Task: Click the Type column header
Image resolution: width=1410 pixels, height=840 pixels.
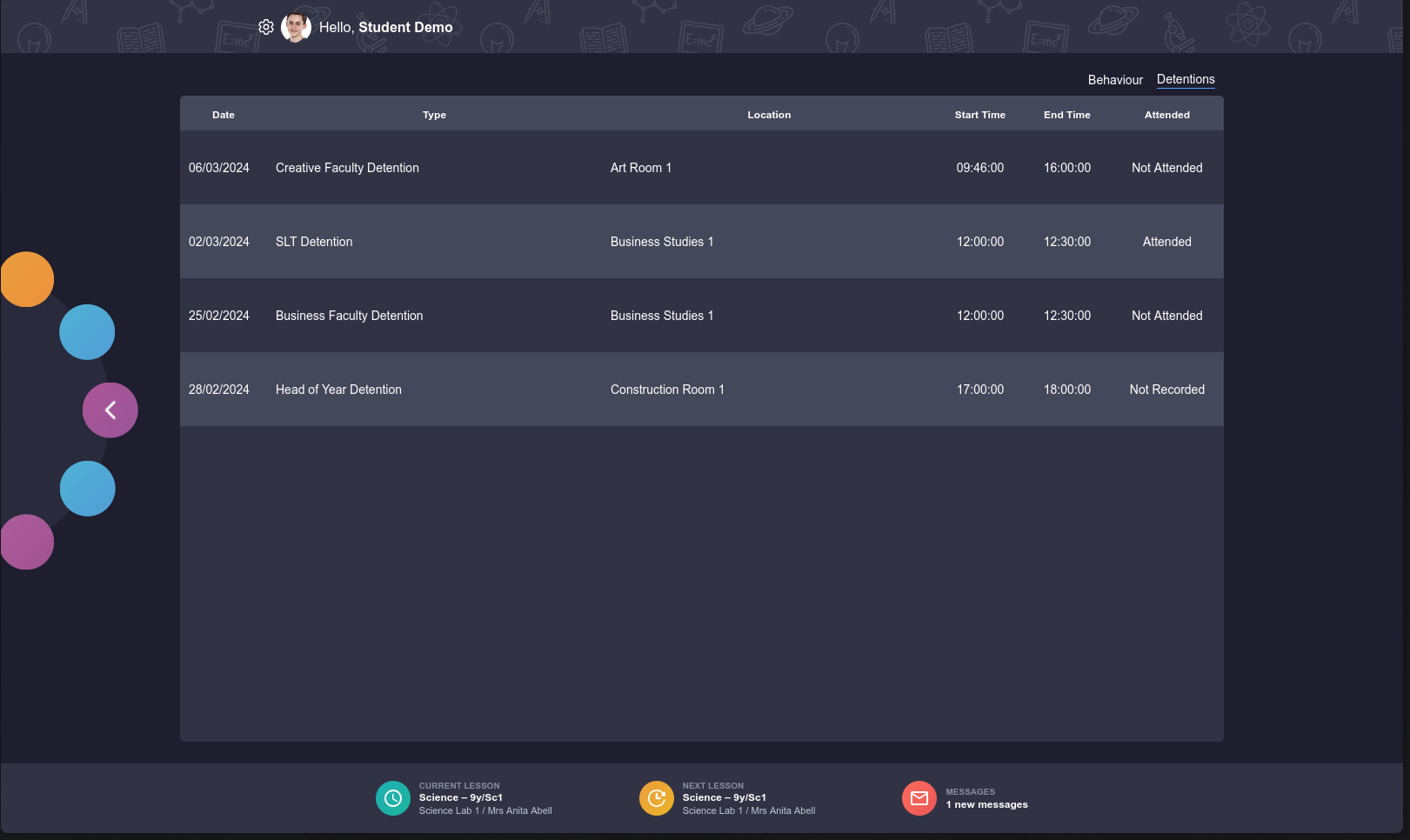Action: pyautogui.click(x=434, y=115)
